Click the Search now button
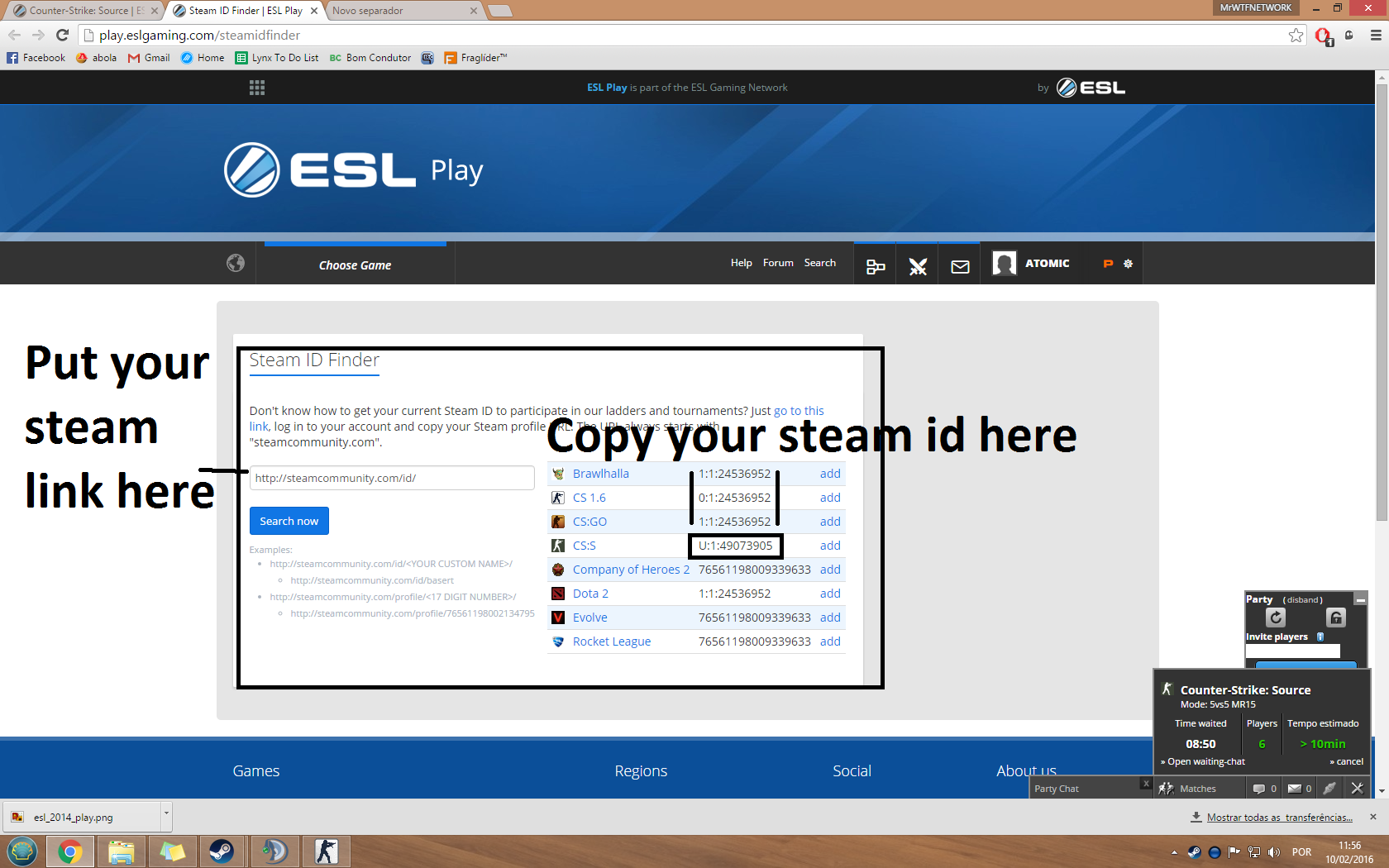The image size is (1389, 868). tap(289, 521)
